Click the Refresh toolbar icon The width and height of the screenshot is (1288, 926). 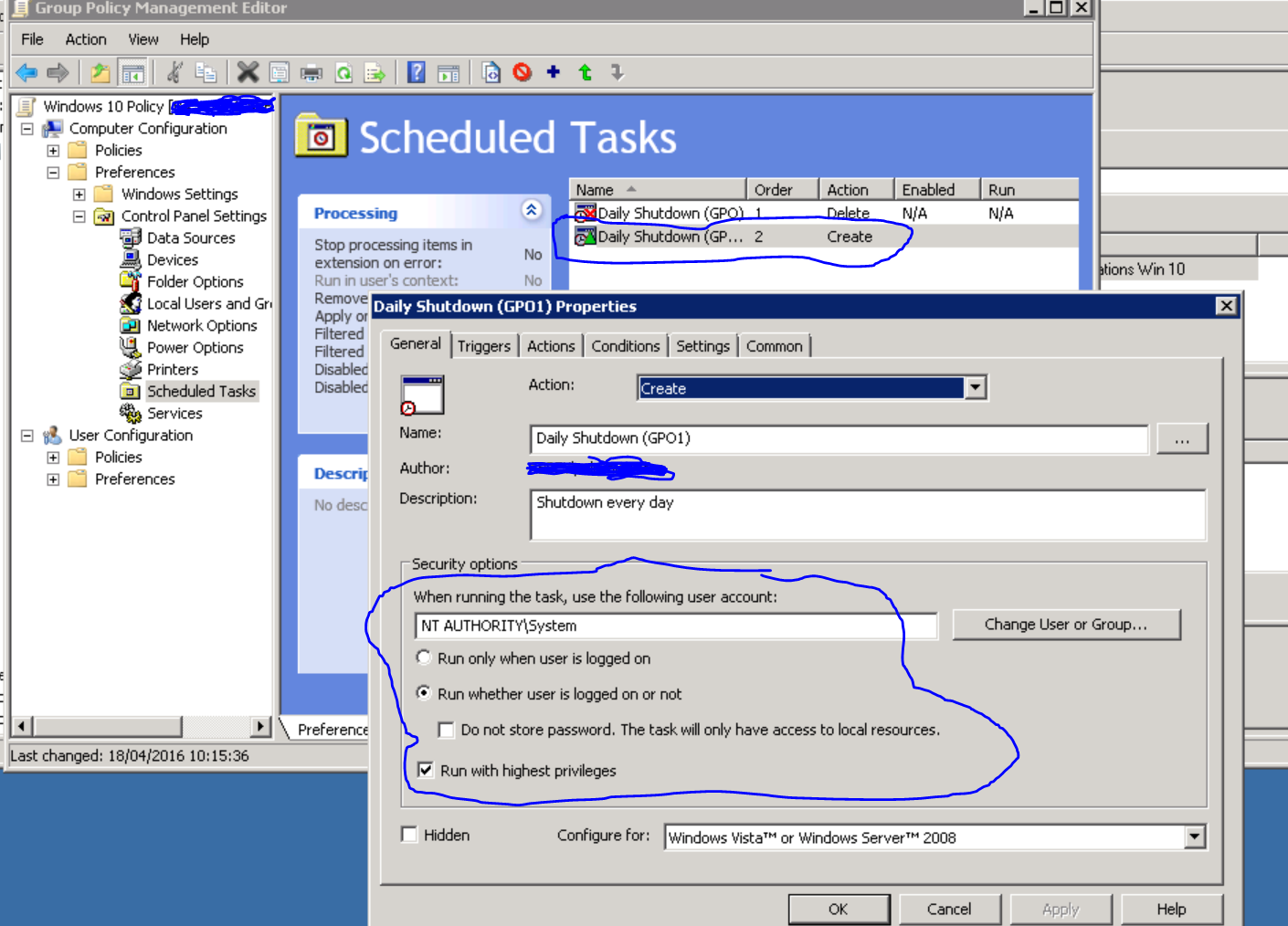[x=343, y=72]
